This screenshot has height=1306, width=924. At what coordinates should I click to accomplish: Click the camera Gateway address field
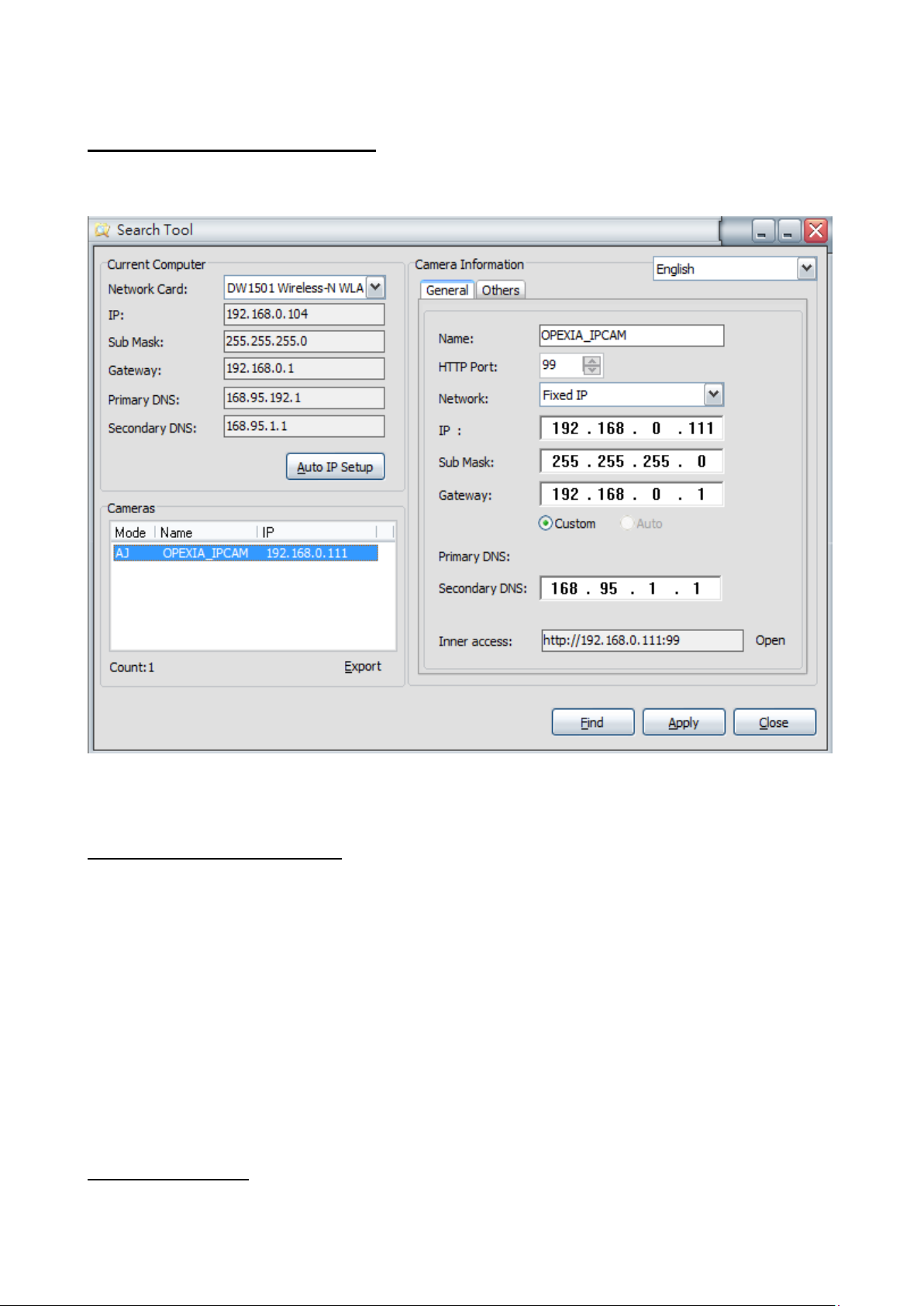[631, 494]
